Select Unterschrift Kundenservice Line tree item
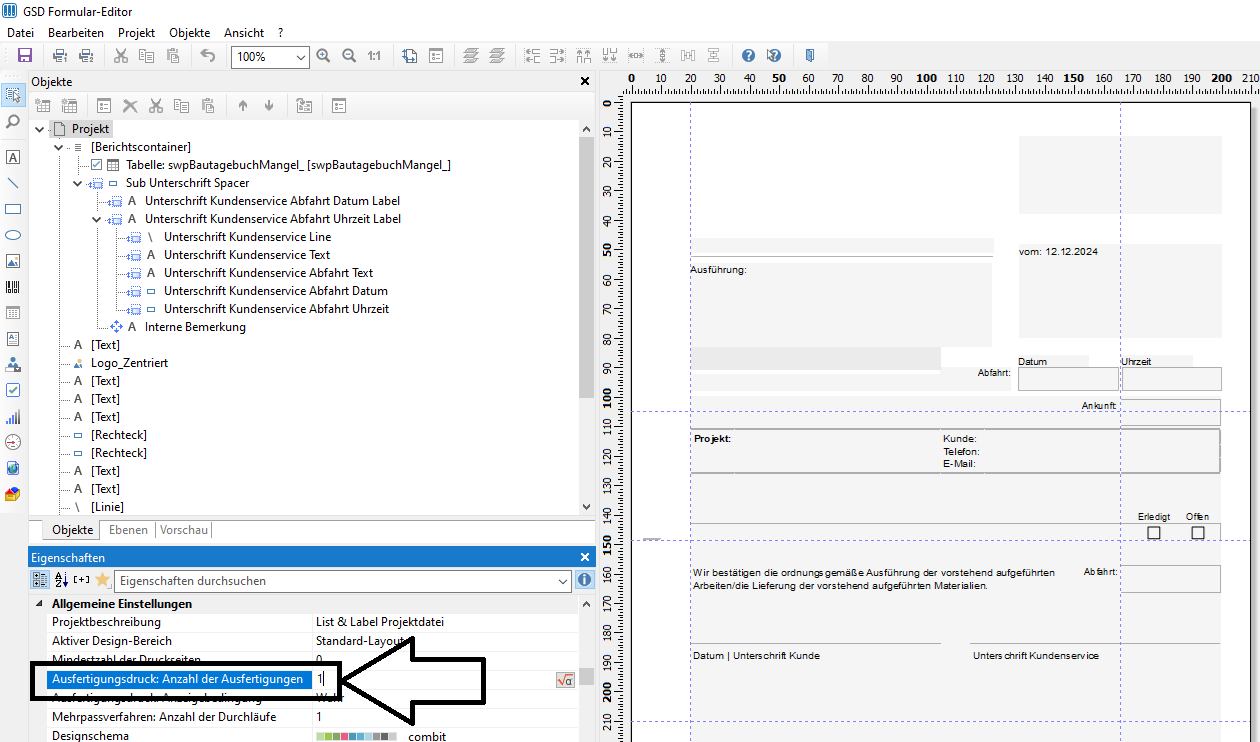The image size is (1260, 742). (247, 237)
